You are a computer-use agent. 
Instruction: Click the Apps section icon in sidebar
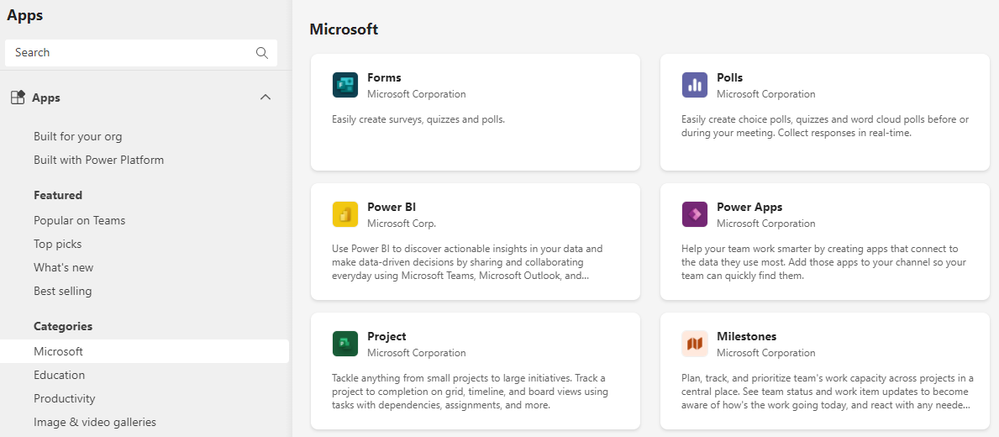pos(18,98)
